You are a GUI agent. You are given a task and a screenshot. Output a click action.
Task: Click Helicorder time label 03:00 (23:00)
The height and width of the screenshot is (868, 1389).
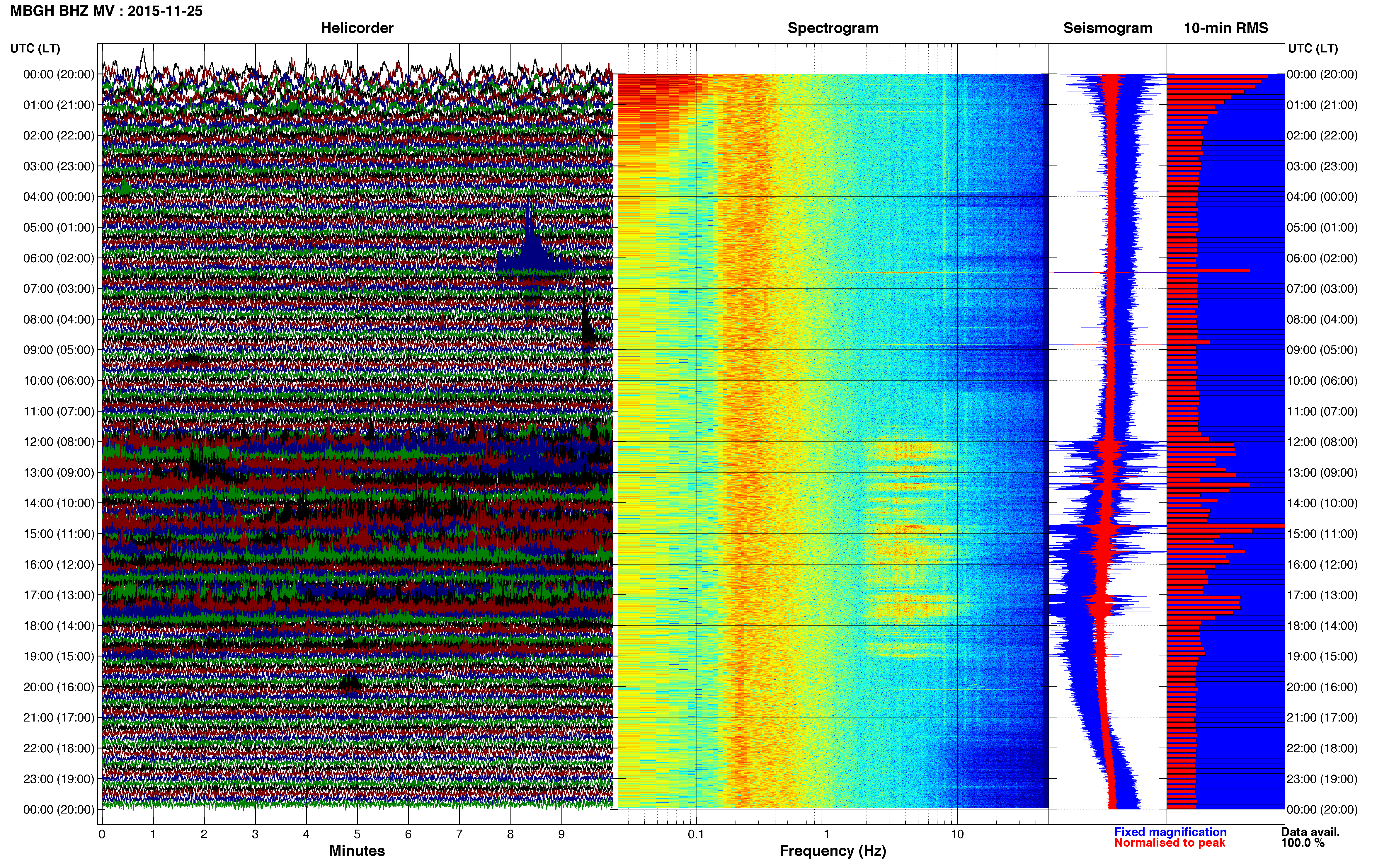point(59,166)
